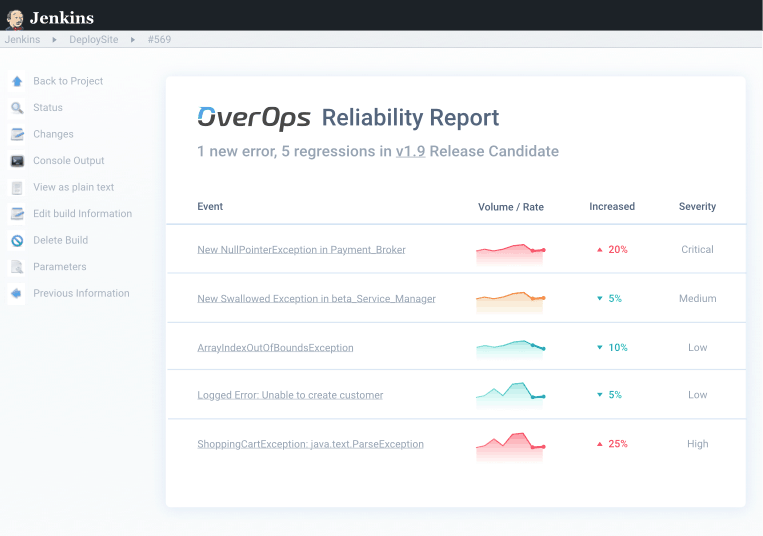Click the Logged Error sparkline chart
763x536 pixels.
510,395
